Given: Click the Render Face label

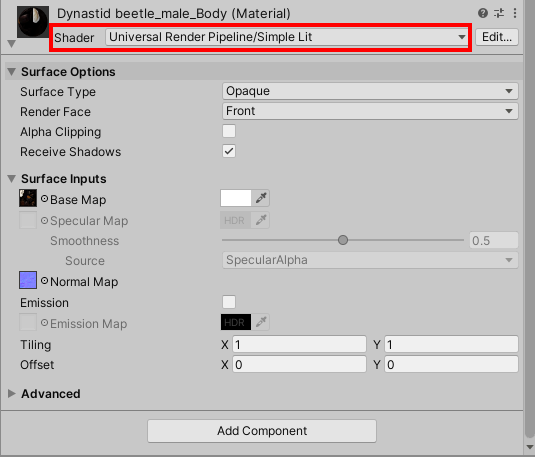Looking at the screenshot, I should coord(55,112).
